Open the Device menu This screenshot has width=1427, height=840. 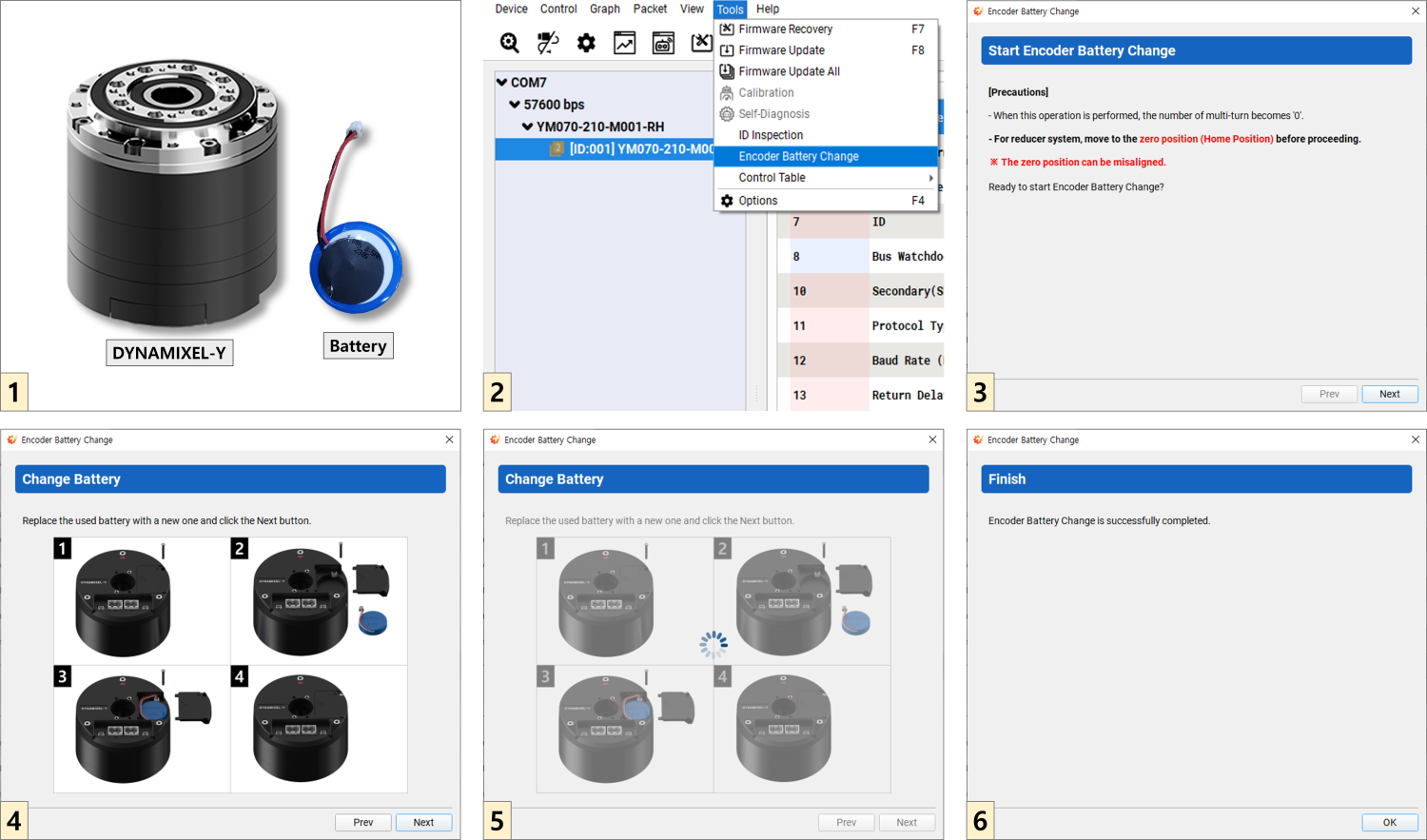511,9
